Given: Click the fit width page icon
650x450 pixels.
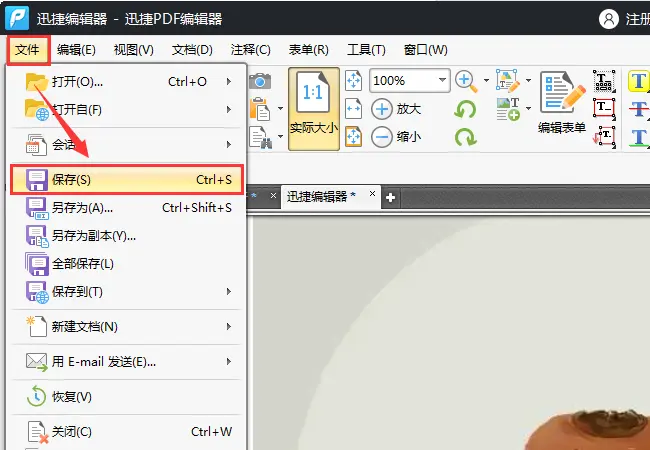Looking at the screenshot, I should [x=353, y=109].
